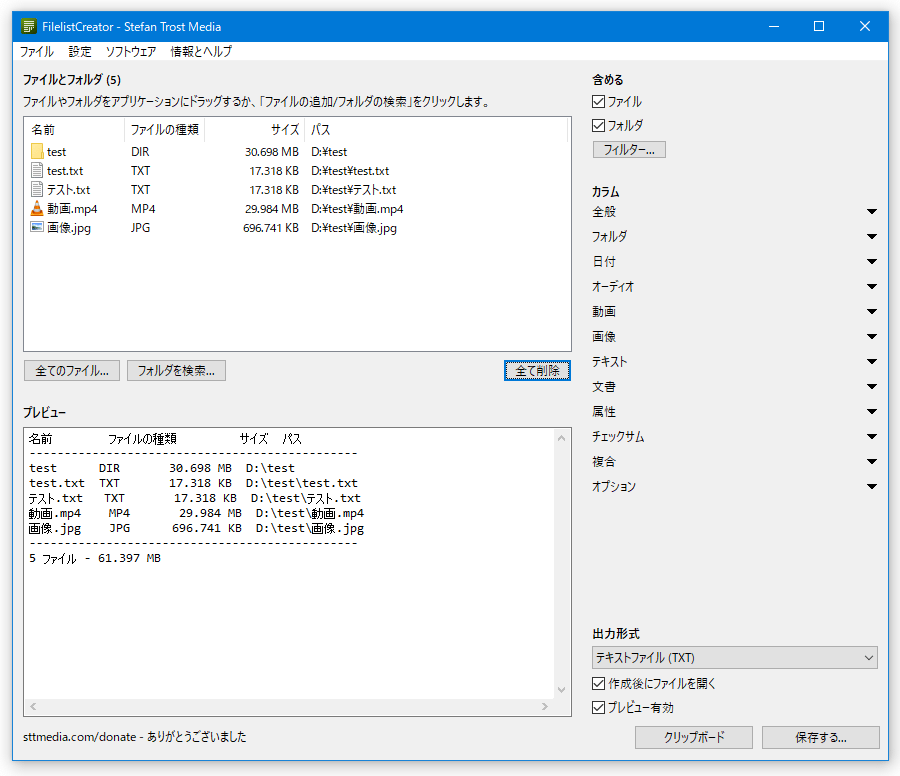
Task: Click the クリップボード button
Action: [x=694, y=738]
